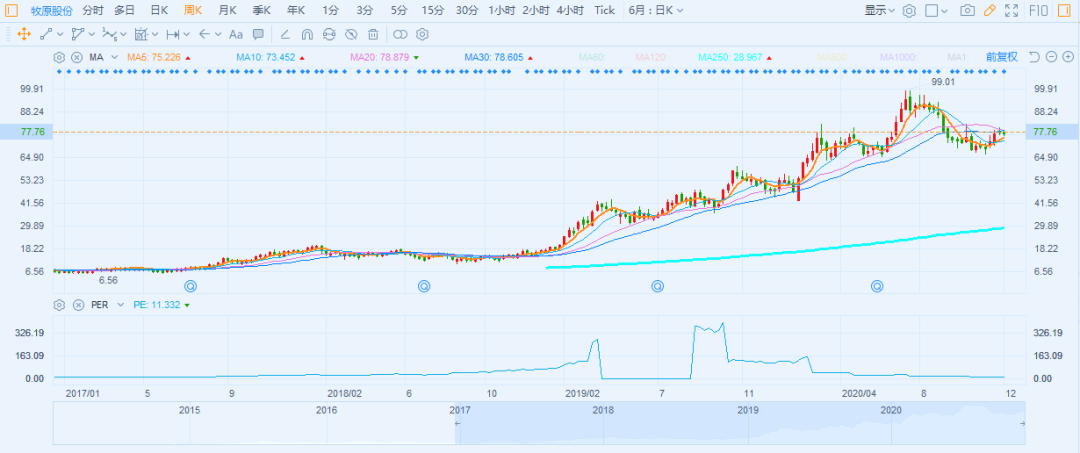Viewport: 1080px width, 453px height.
Task: Click the highlighted range in timeline navigator
Action: (739, 425)
